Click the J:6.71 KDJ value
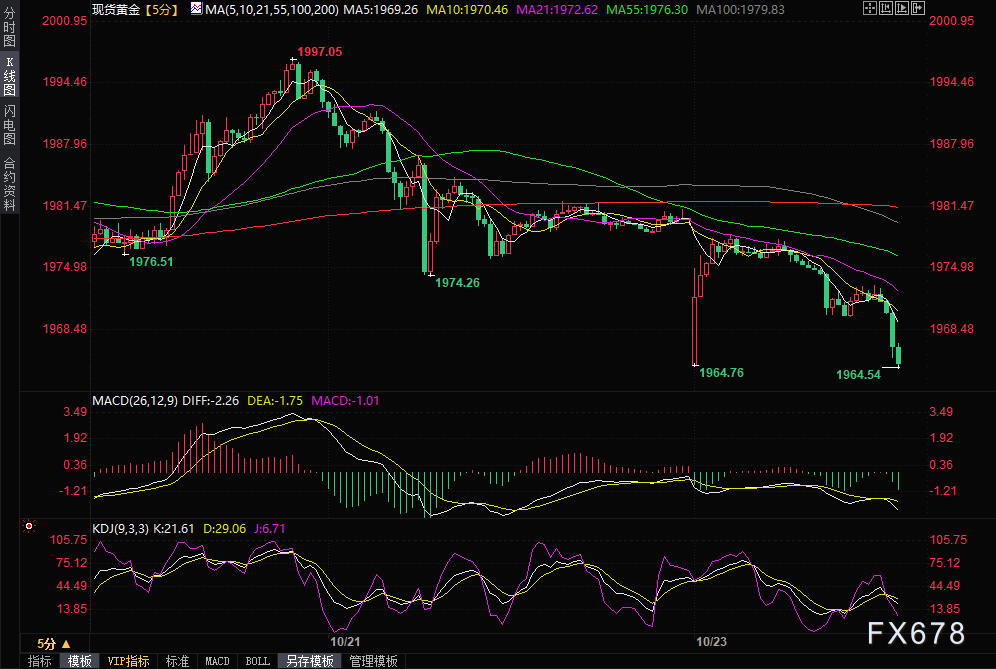This screenshot has height=669, width=996. (270, 529)
